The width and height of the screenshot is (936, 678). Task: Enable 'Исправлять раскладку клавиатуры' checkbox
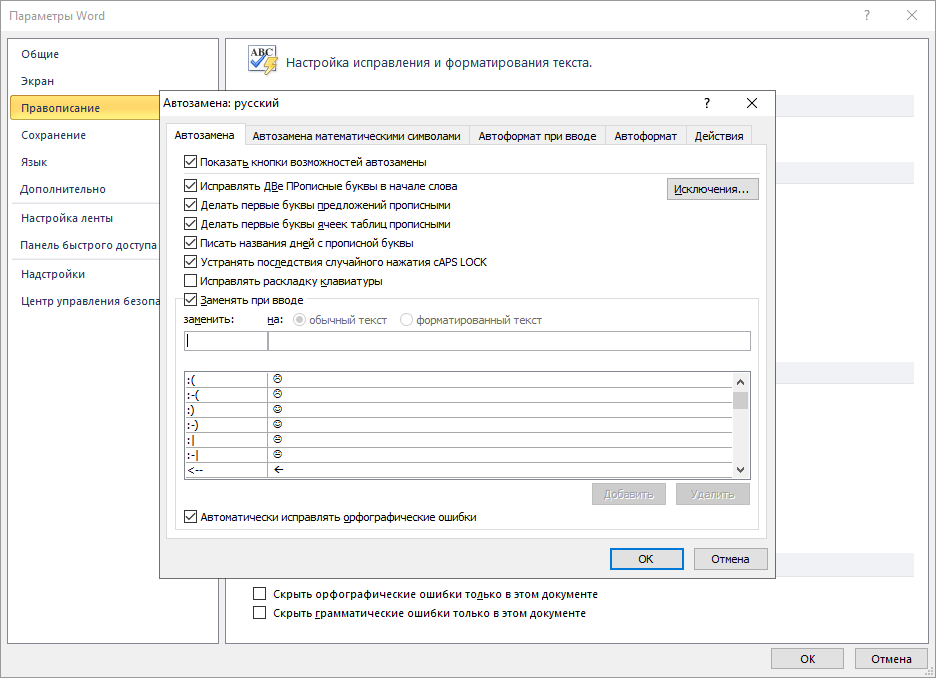tap(191, 281)
